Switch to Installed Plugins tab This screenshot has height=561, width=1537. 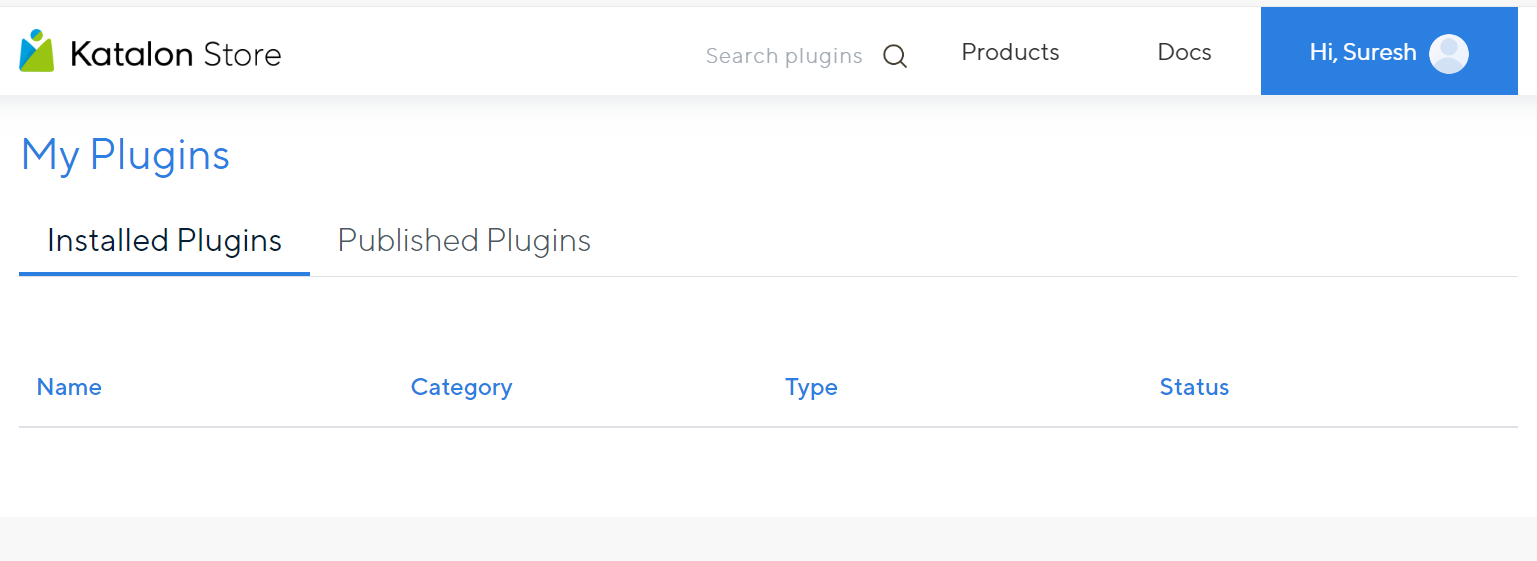coord(164,241)
